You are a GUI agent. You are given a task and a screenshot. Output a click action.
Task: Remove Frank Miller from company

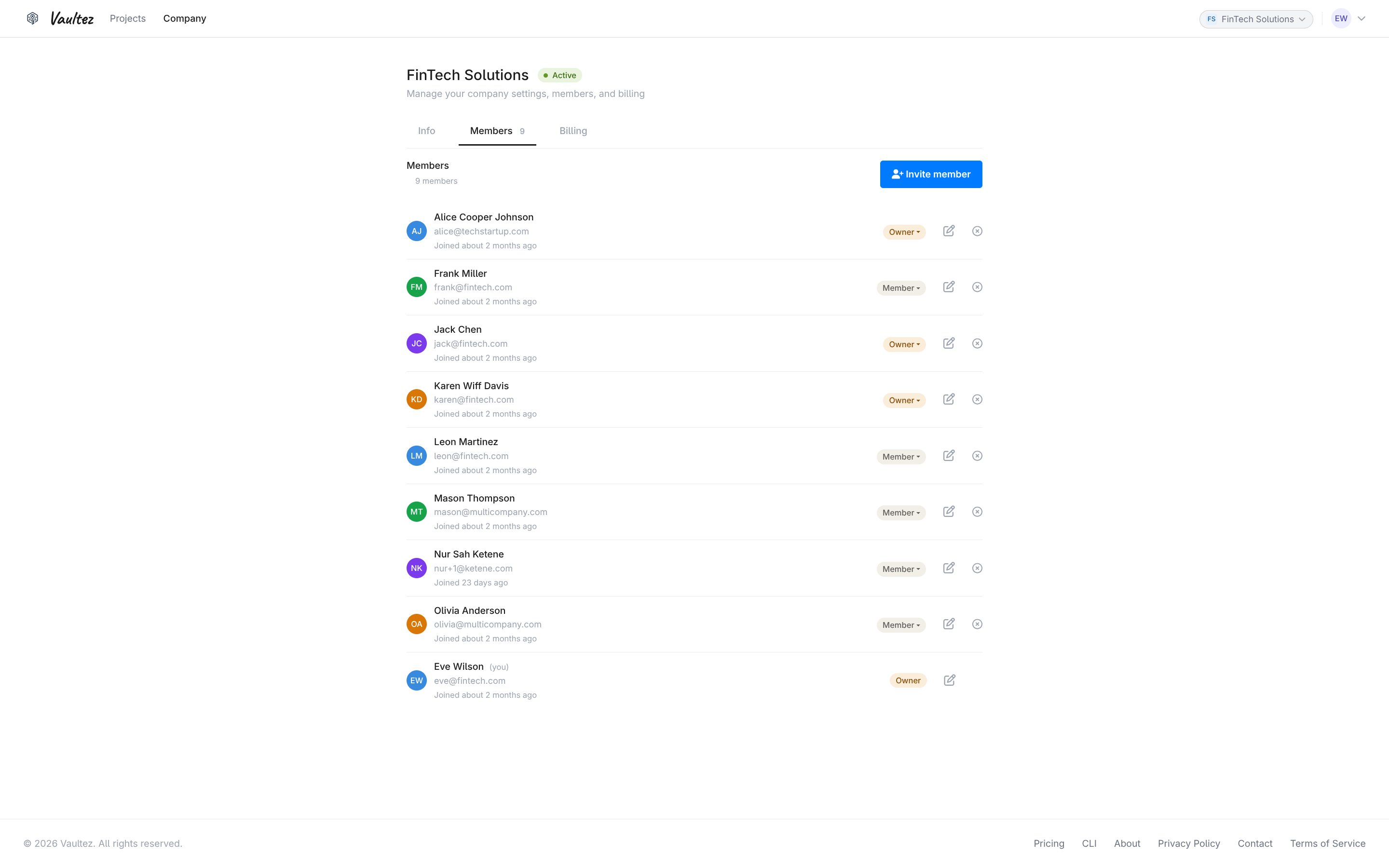coord(977,287)
